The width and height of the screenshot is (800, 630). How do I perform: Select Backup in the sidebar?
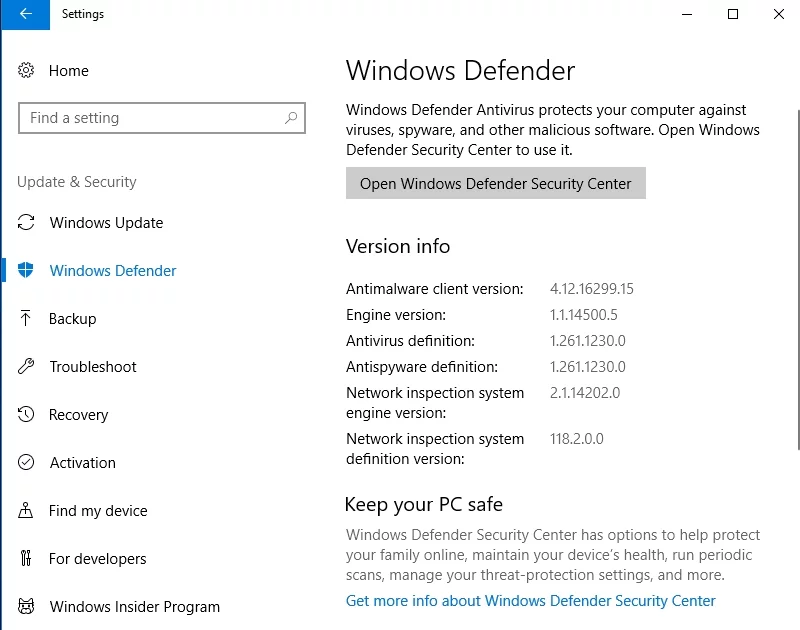point(73,319)
